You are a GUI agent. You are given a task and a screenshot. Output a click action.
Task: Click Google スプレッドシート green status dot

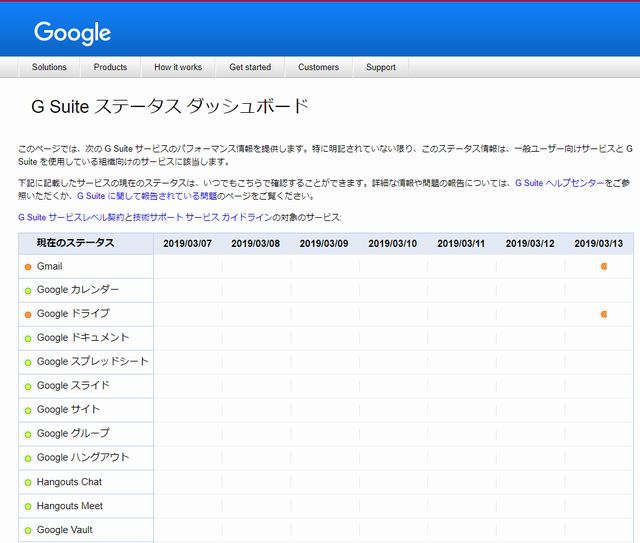[28, 363]
